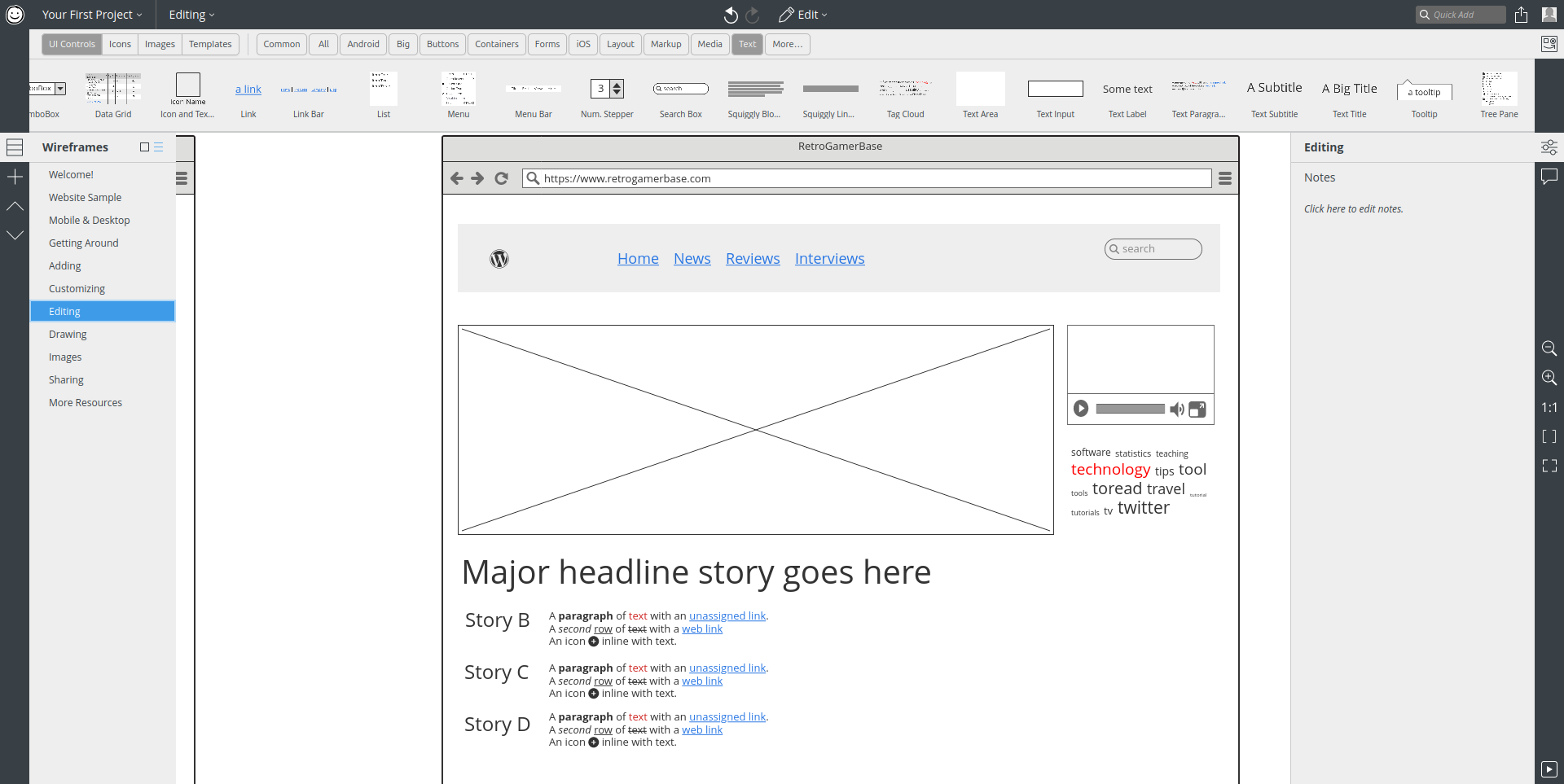Click the browser reload icon in mockup

click(x=502, y=178)
